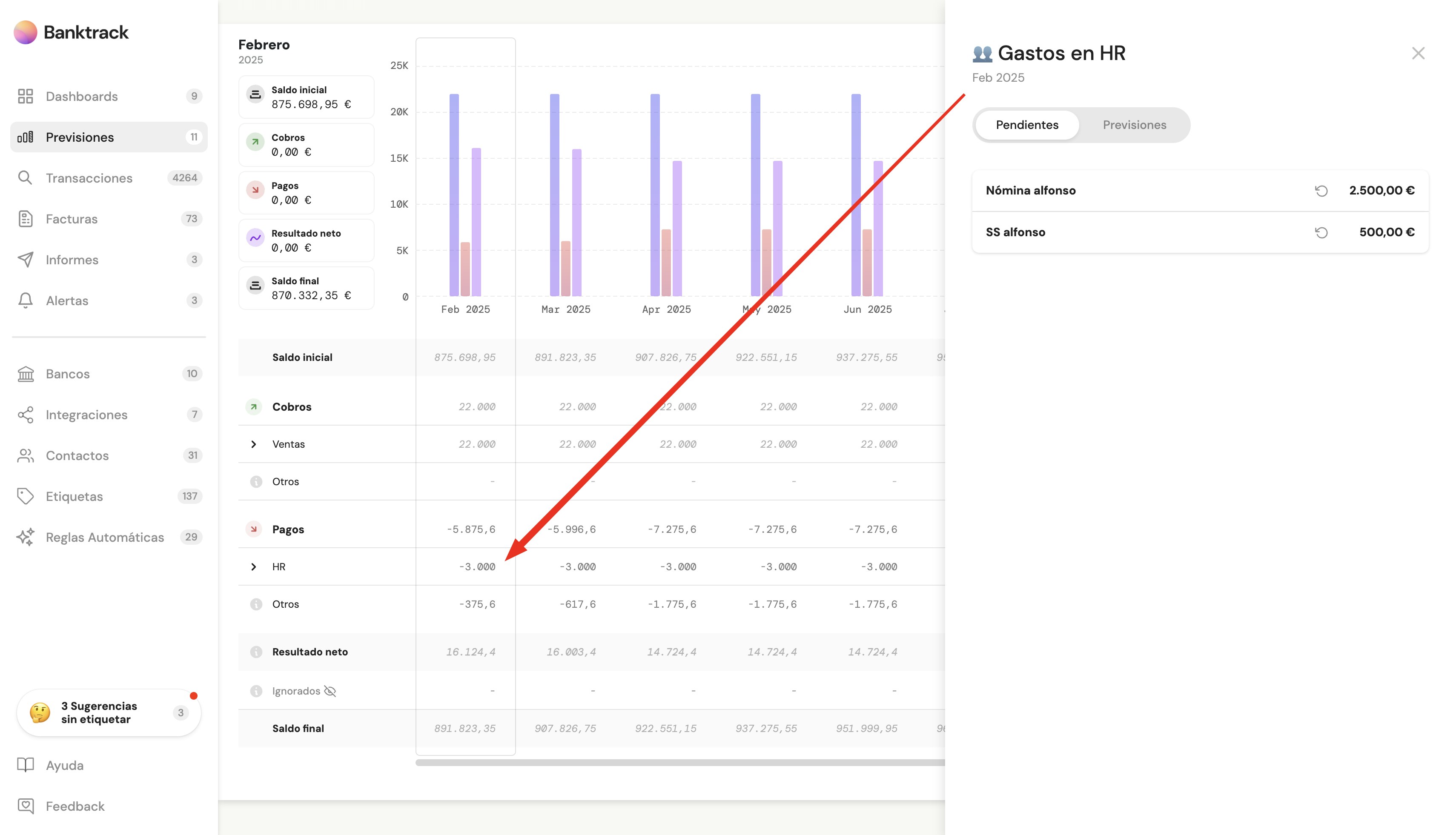
Task: Switch to the Previsiones tab in panel
Action: coord(1134,125)
